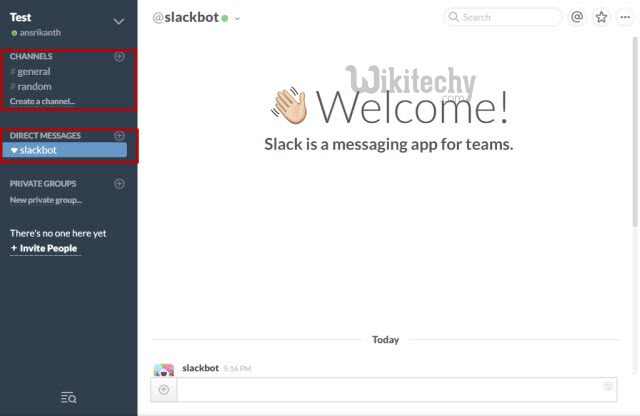
Task: Click the slackbot avatar in the message
Action: pos(164,370)
